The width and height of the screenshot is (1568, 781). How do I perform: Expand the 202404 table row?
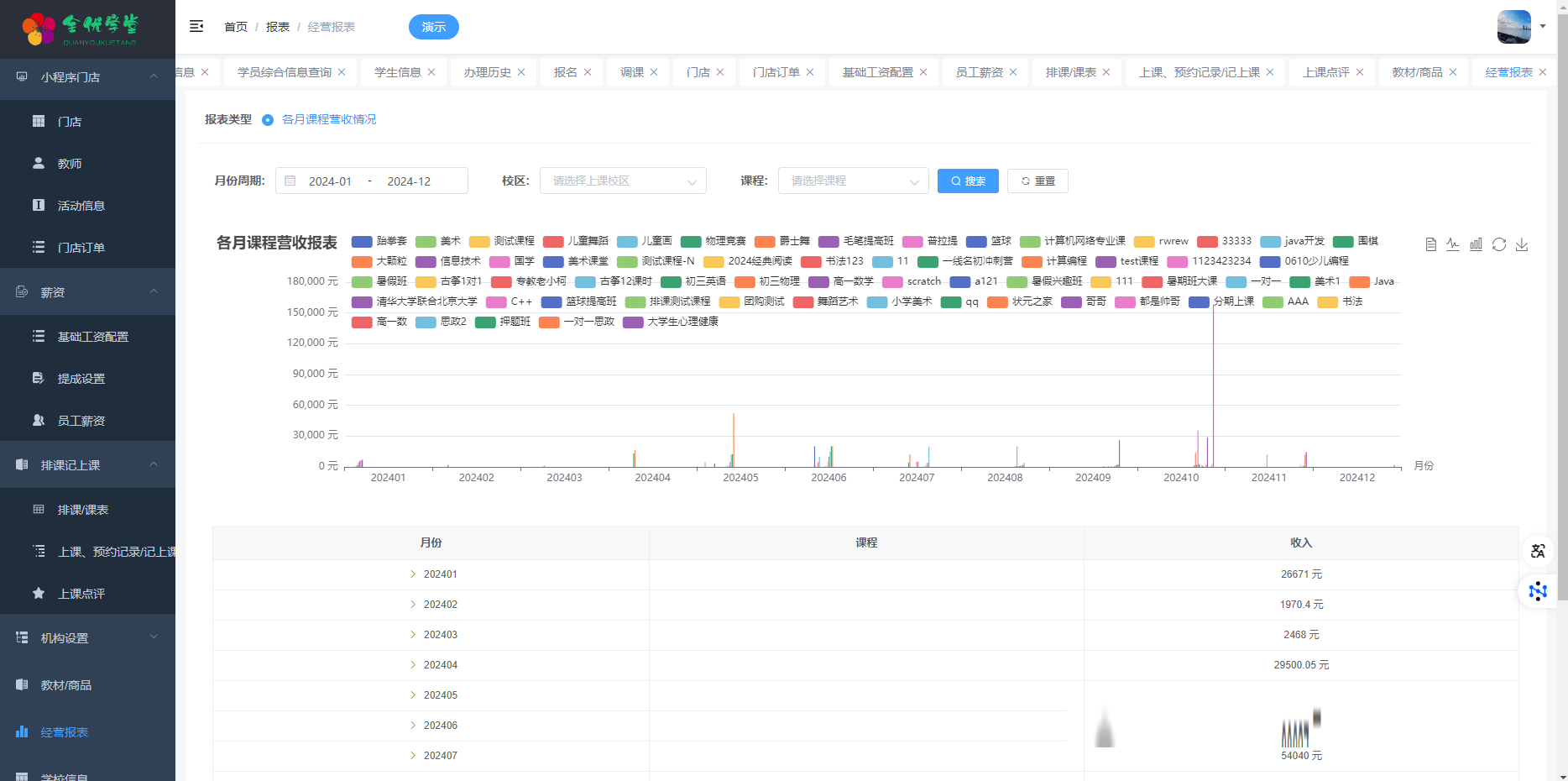click(x=413, y=665)
